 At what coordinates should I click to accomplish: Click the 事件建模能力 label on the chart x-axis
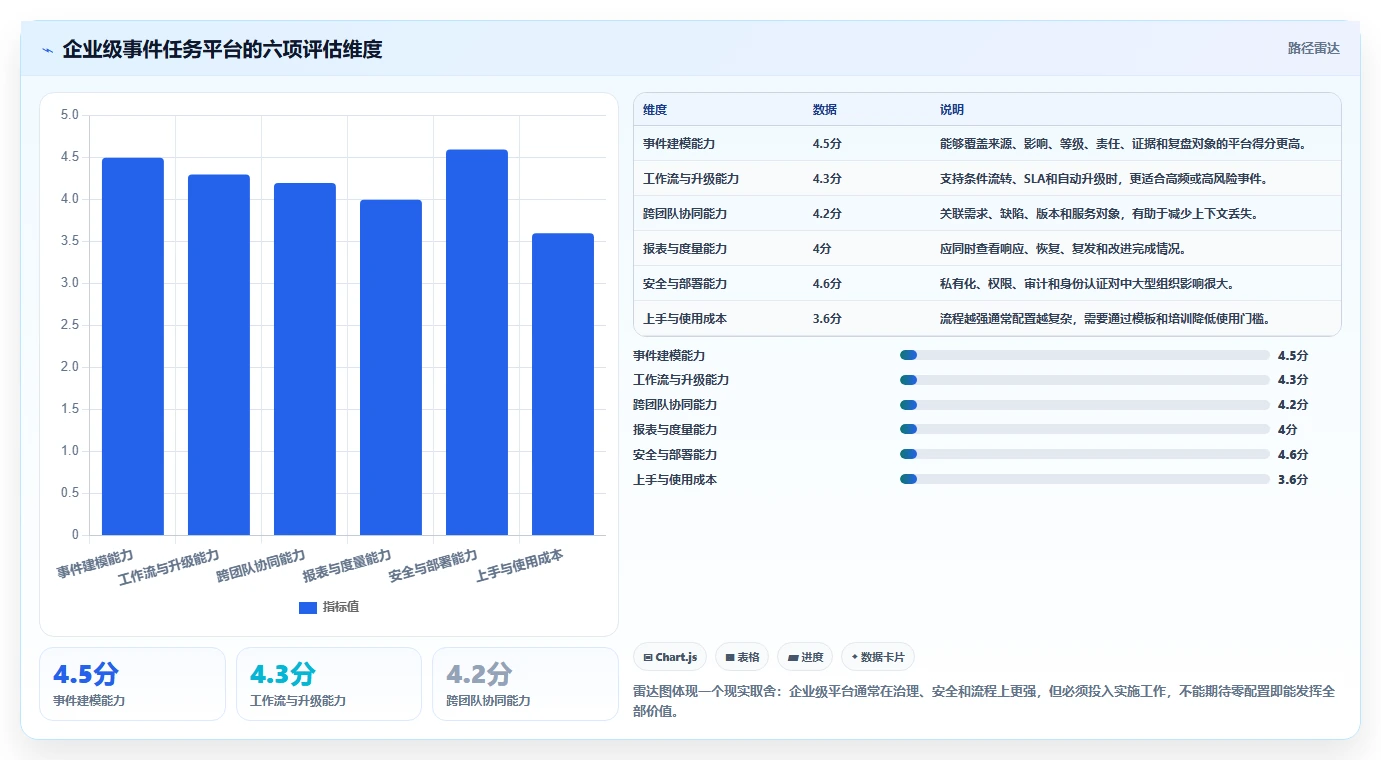point(95,563)
